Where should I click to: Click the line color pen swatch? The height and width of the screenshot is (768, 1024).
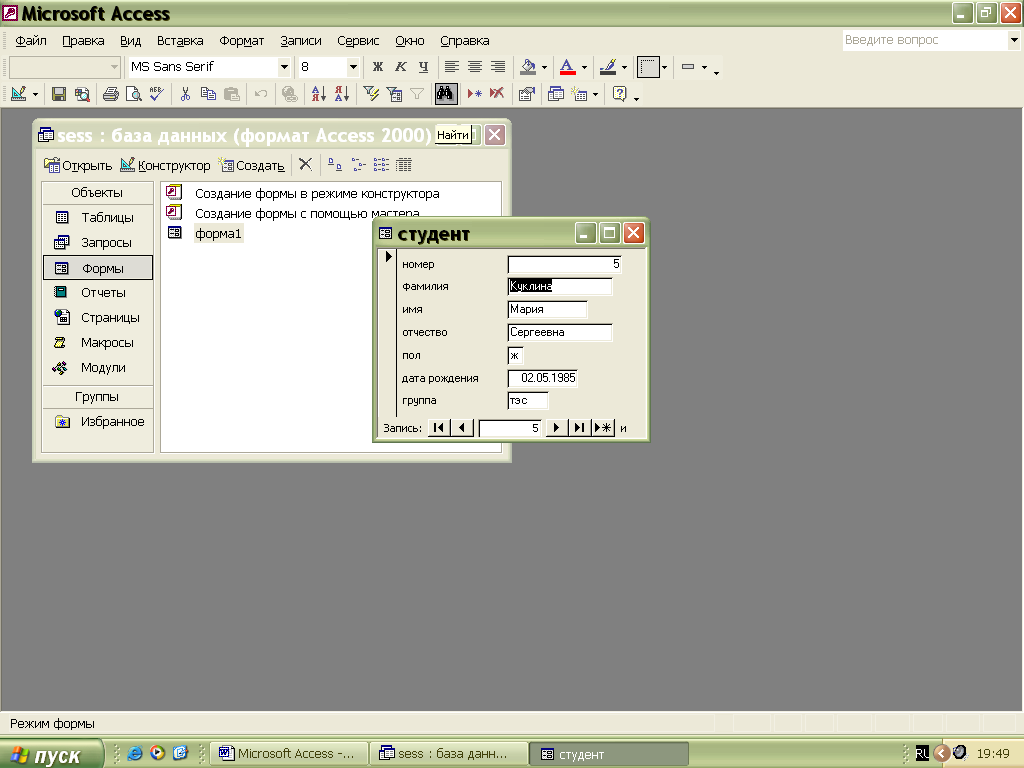(608, 67)
